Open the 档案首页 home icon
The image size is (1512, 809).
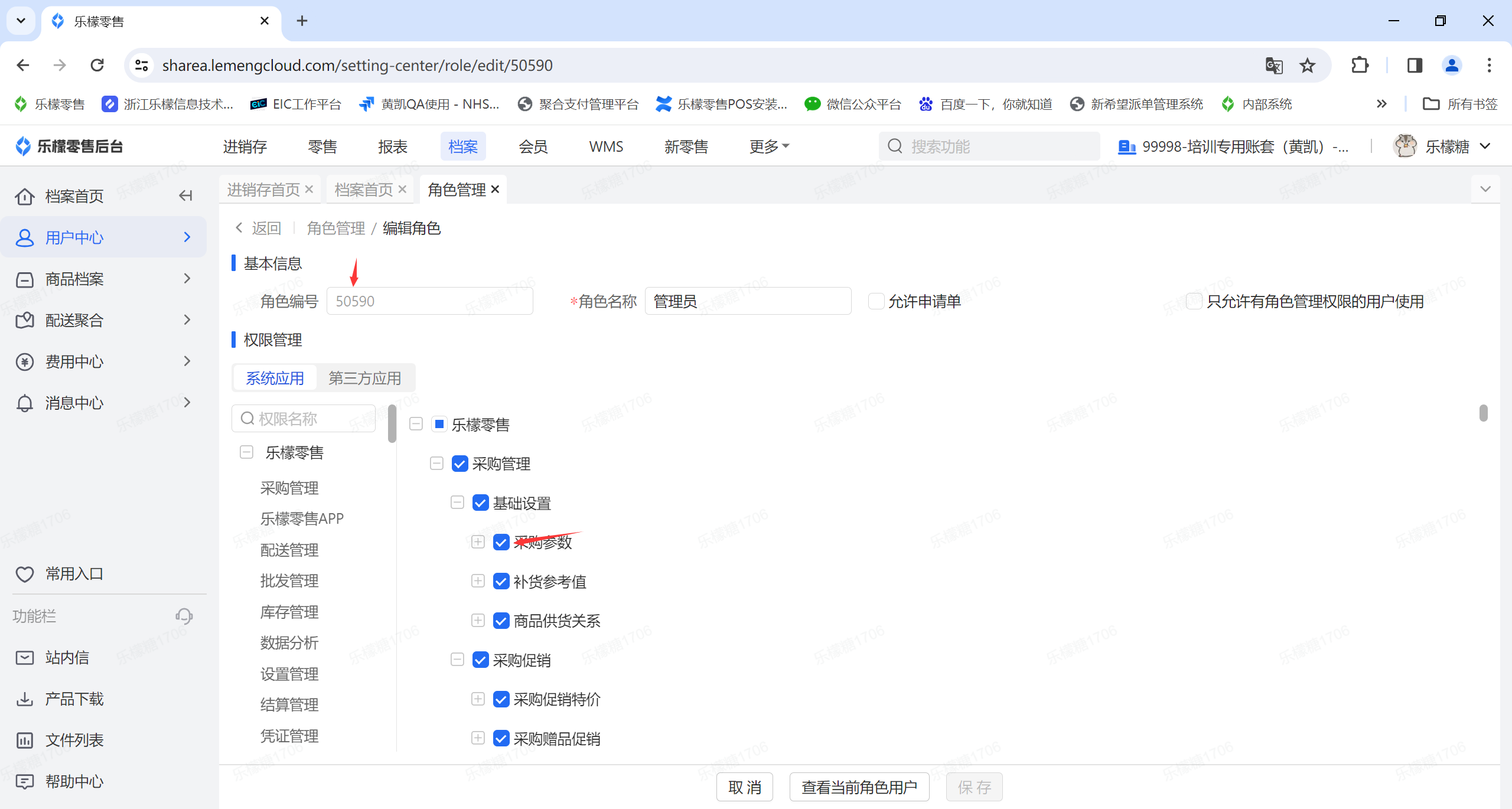(25, 196)
